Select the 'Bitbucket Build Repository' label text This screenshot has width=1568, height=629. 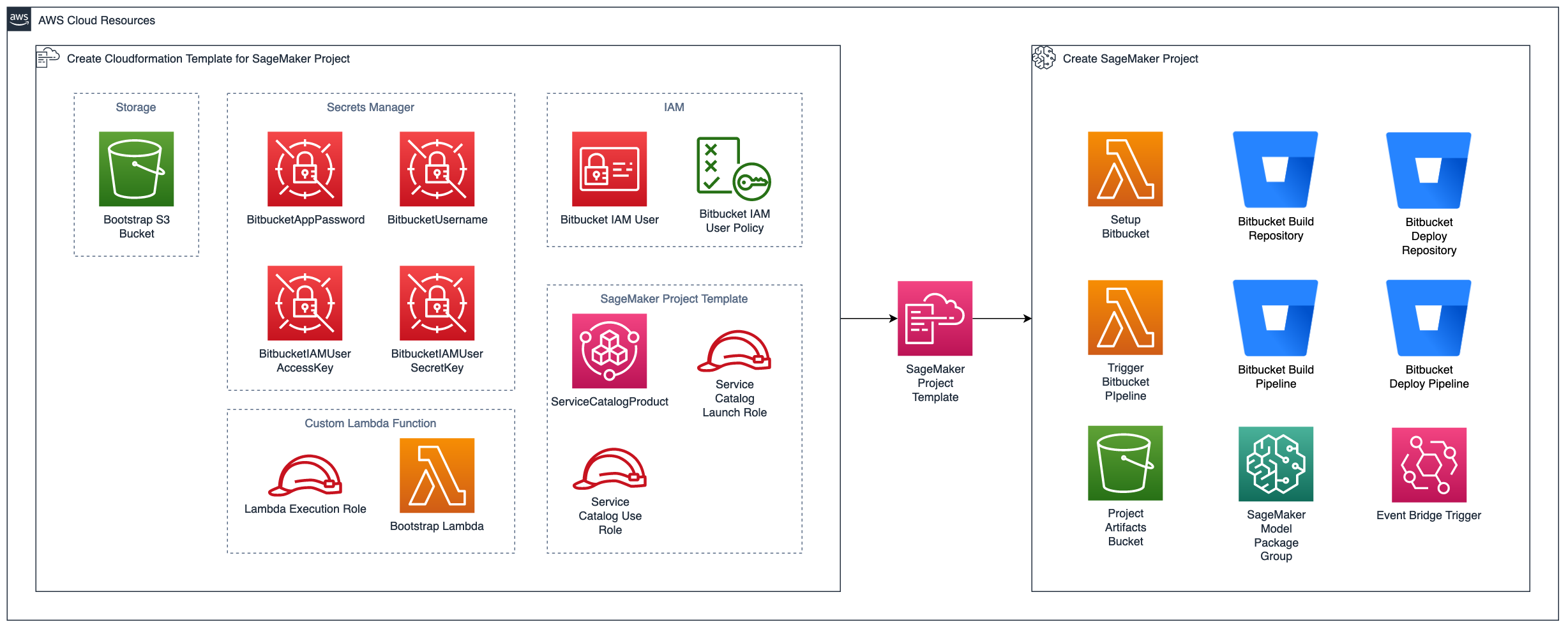click(1276, 229)
